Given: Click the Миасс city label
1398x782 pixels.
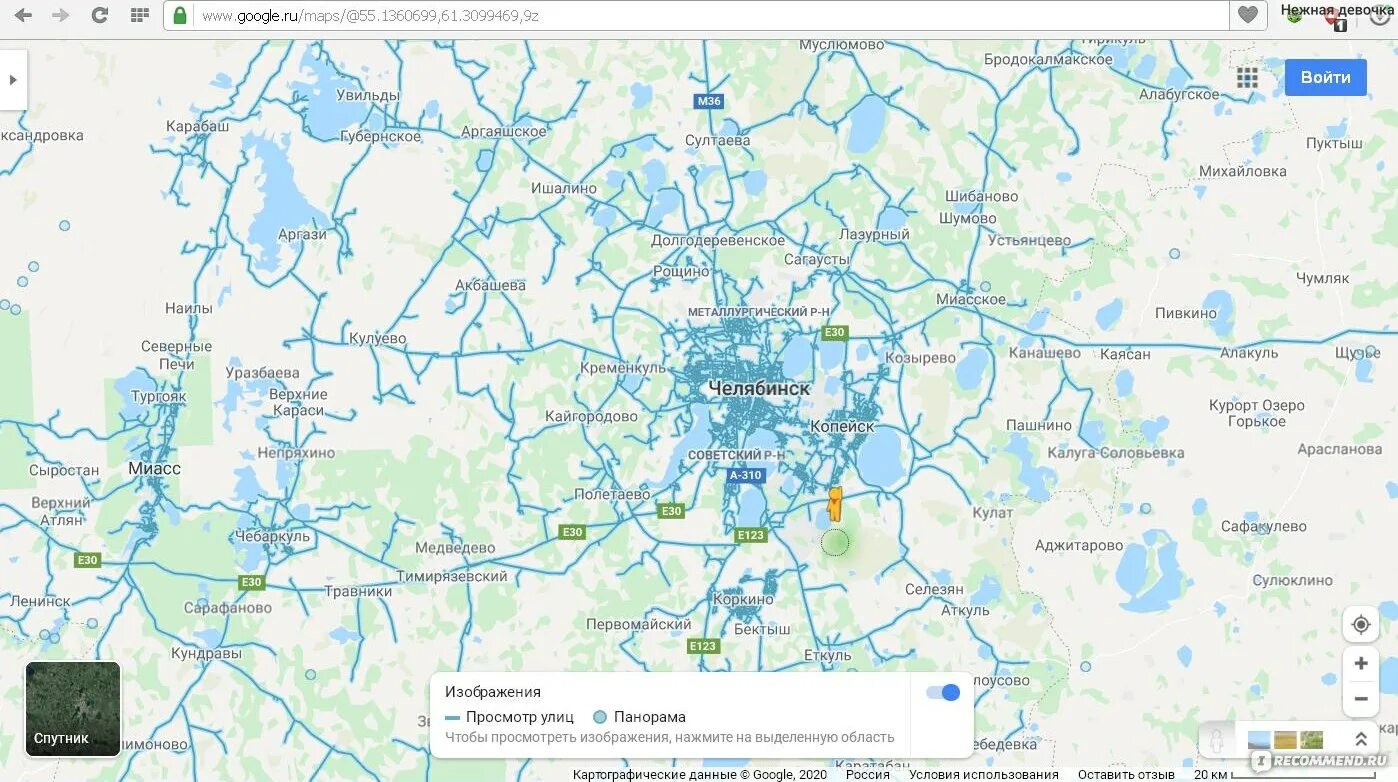Looking at the screenshot, I should click(x=154, y=468).
